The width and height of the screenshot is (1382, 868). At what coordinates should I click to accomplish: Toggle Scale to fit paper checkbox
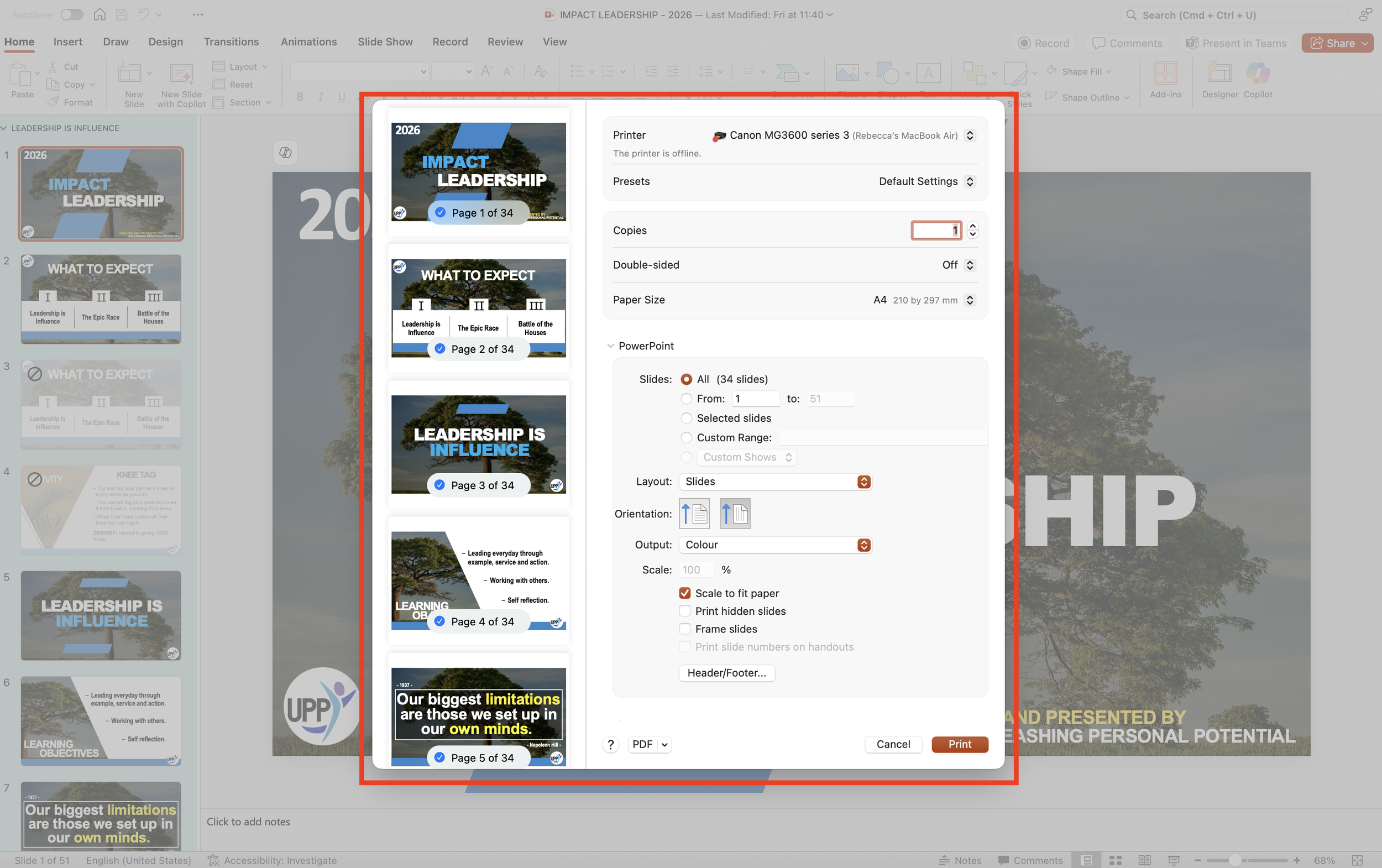685,593
